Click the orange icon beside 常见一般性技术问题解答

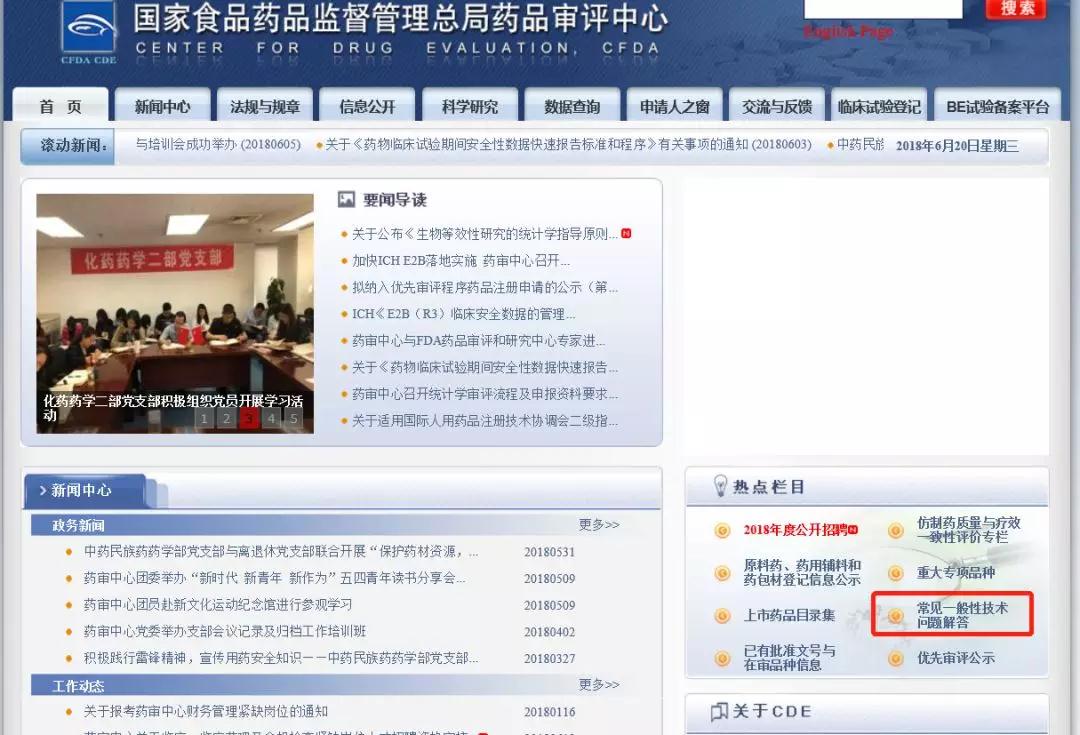coord(895,616)
